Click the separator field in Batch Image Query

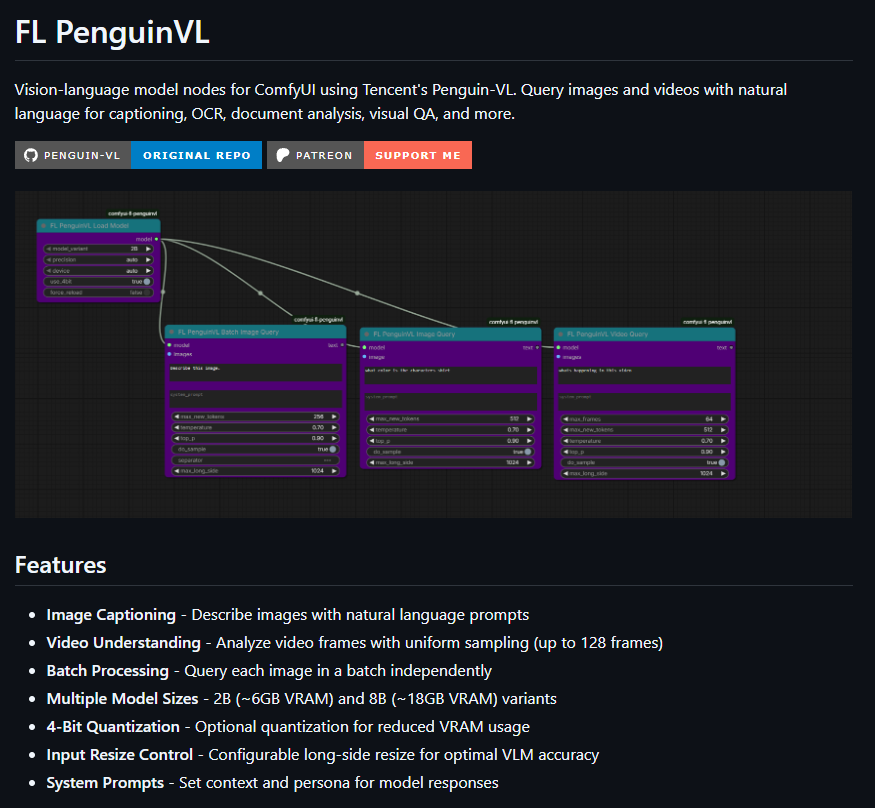click(x=255, y=460)
